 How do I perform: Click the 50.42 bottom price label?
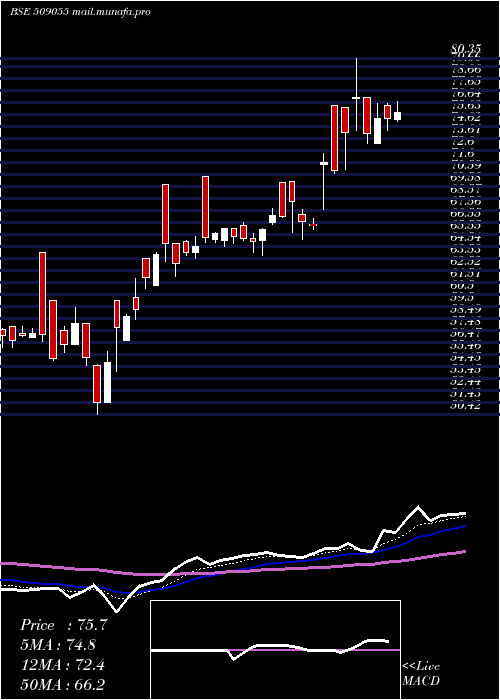[466, 406]
